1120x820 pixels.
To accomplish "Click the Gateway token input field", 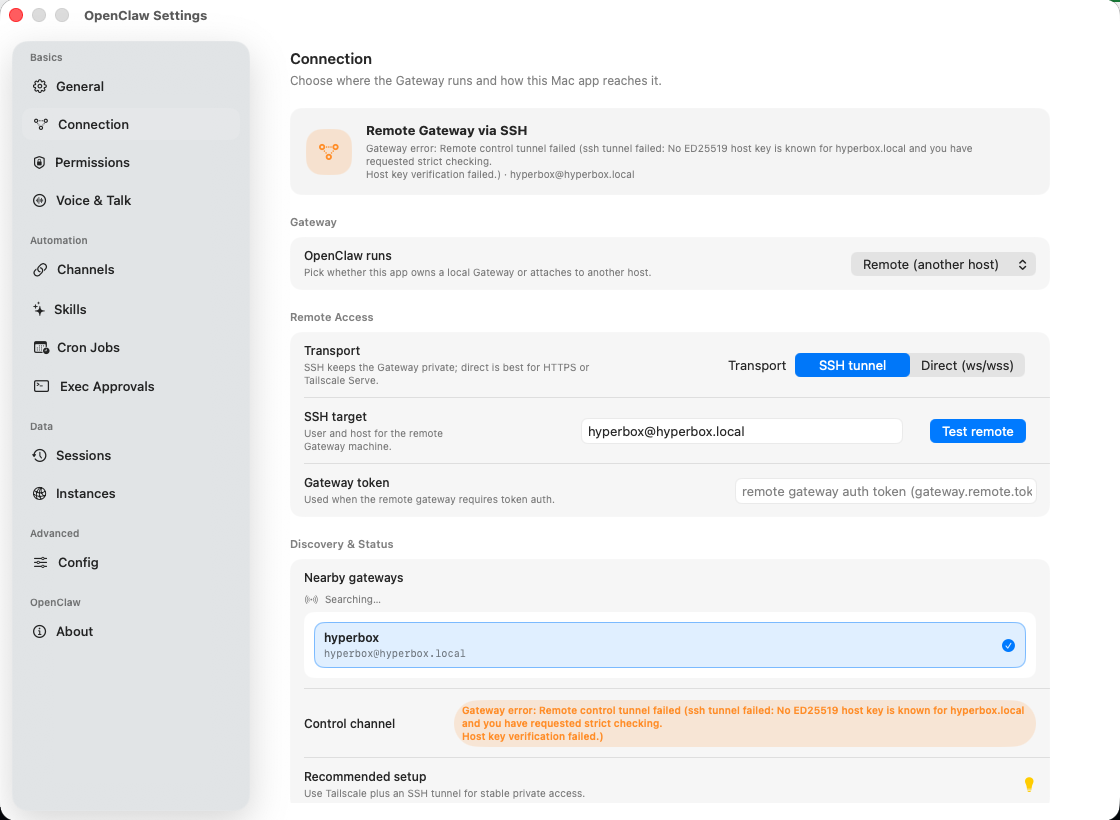I will point(886,491).
